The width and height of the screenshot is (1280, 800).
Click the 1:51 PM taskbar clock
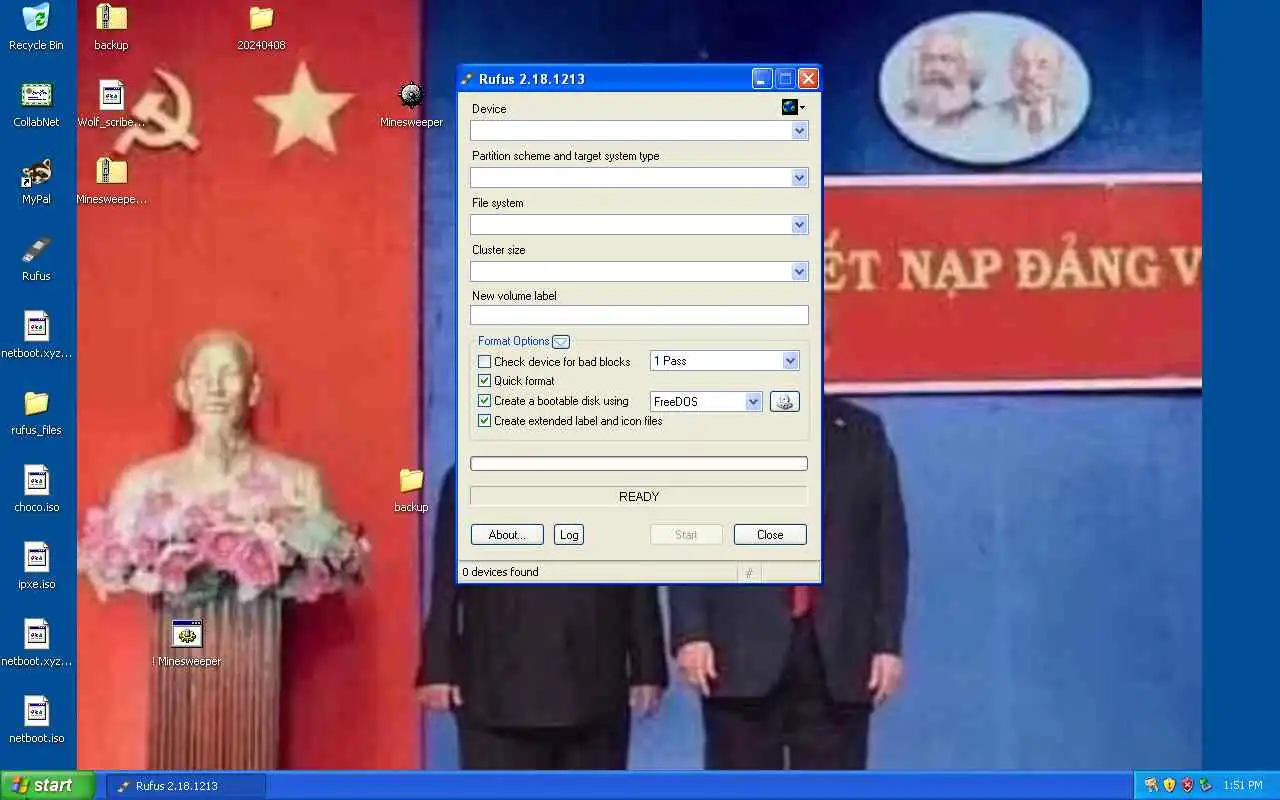1243,785
